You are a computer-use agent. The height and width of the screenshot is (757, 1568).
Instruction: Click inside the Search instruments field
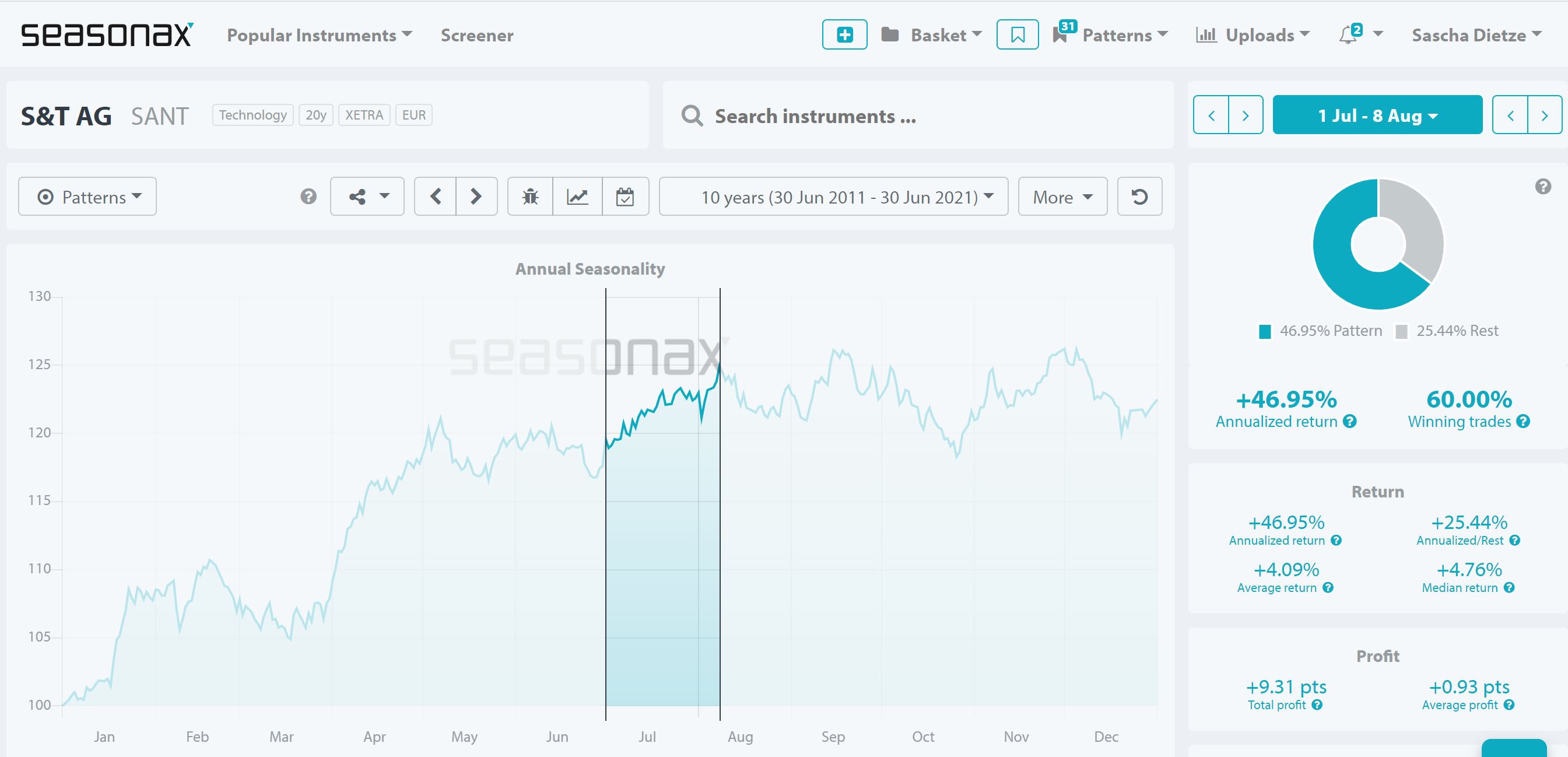tap(852, 115)
